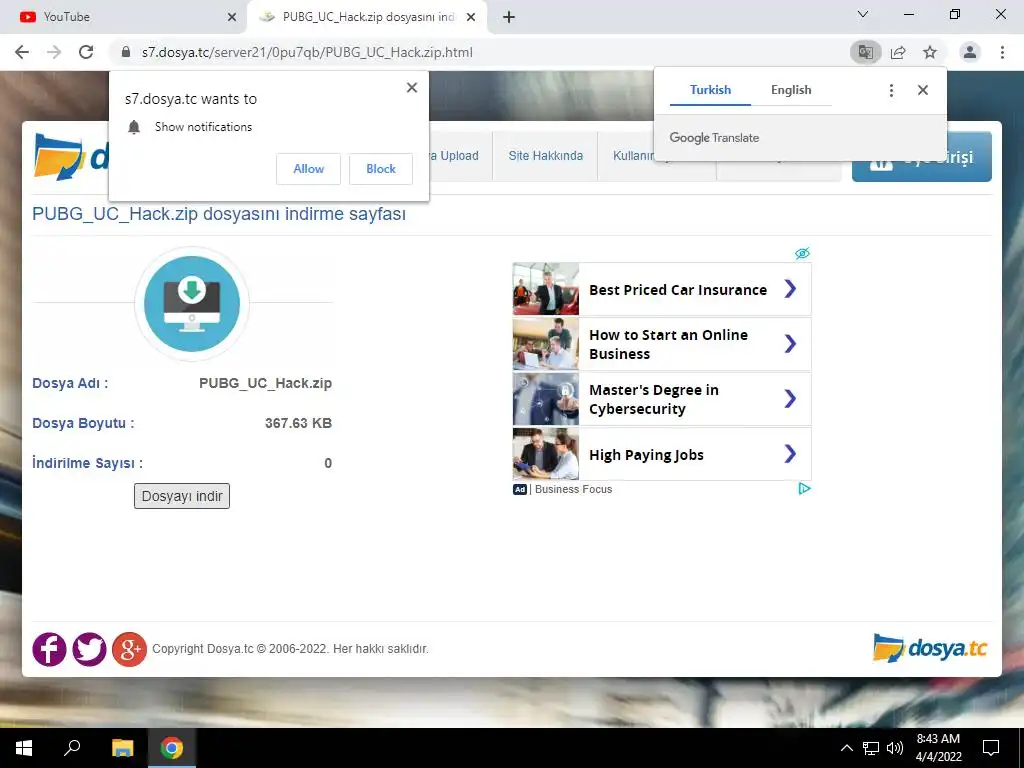Viewport: 1024px width, 768px height.
Task: Click the file size 367.63 KB value
Action: [298, 423]
